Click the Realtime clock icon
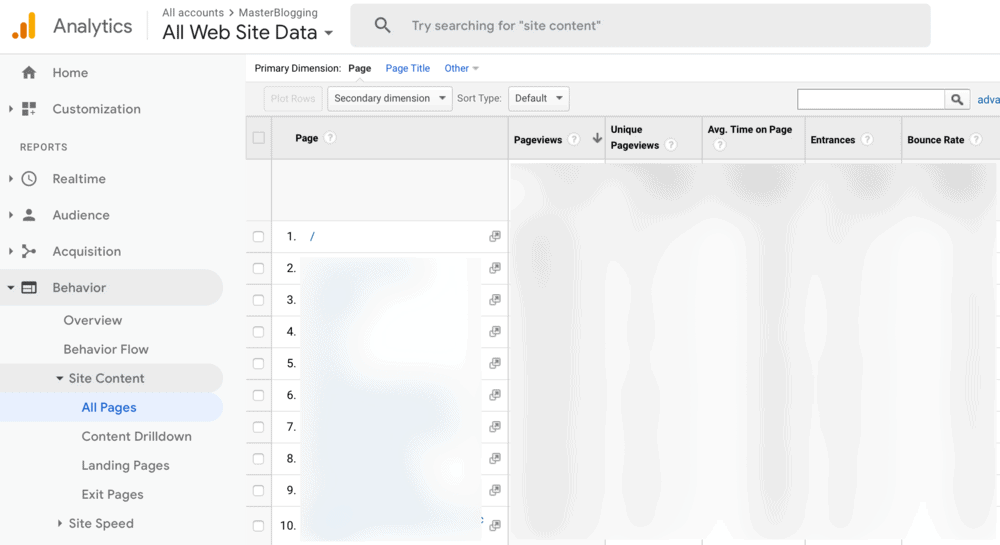This screenshot has height=545, width=1000. (x=29, y=179)
